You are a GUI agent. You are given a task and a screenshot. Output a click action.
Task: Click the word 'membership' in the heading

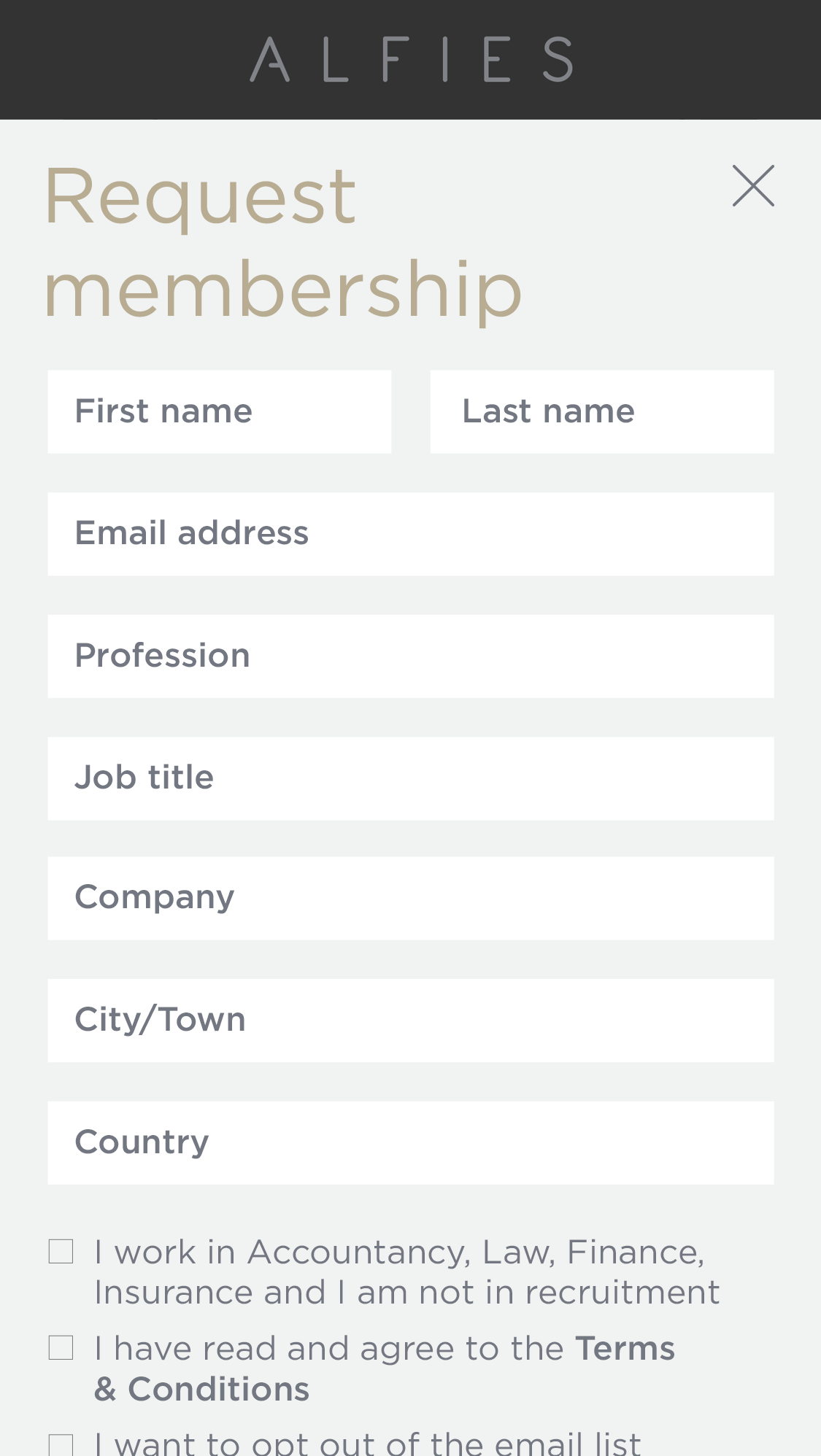(283, 290)
